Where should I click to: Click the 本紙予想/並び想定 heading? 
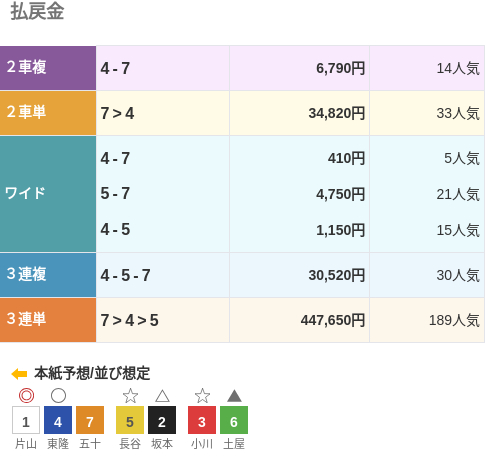coord(92,373)
